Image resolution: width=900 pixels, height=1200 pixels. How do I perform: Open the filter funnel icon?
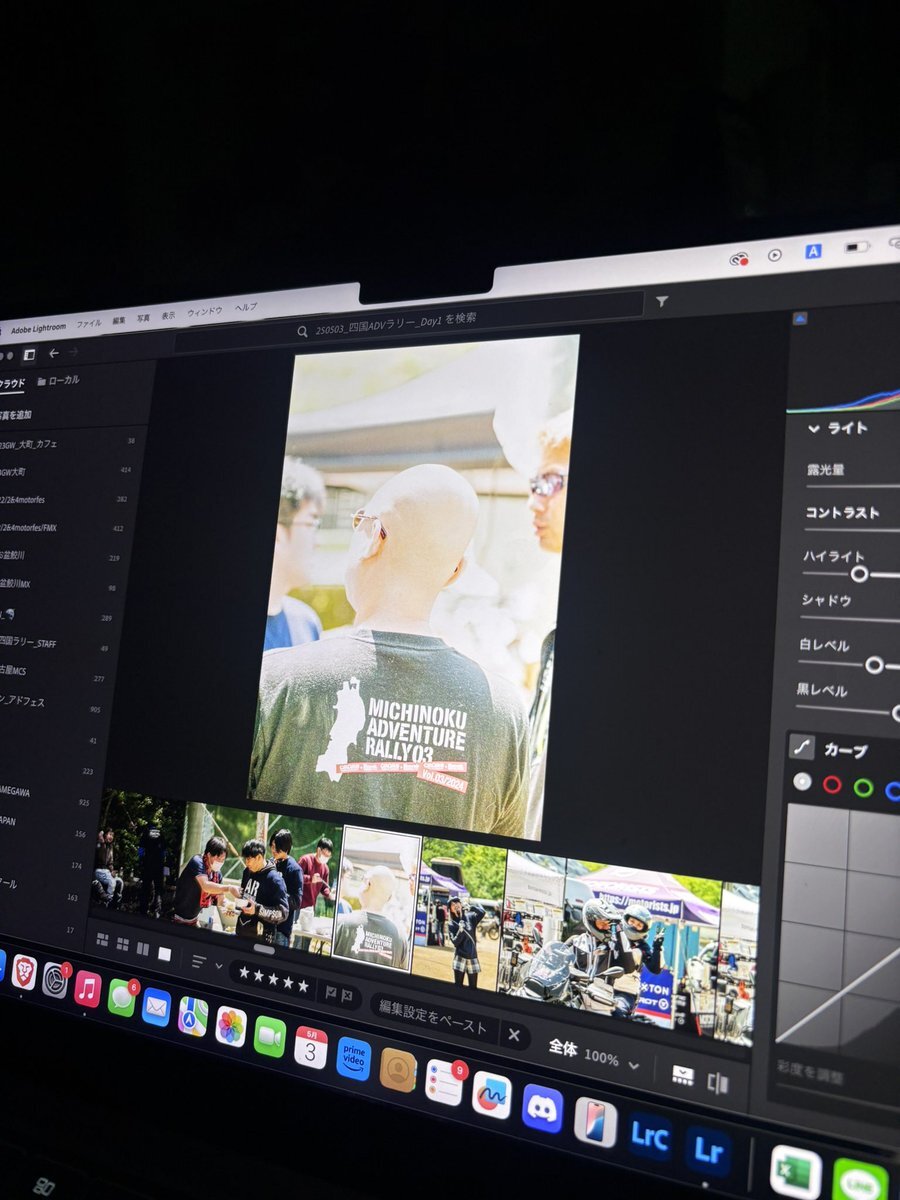pyautogui.click(x=661, y=301)
